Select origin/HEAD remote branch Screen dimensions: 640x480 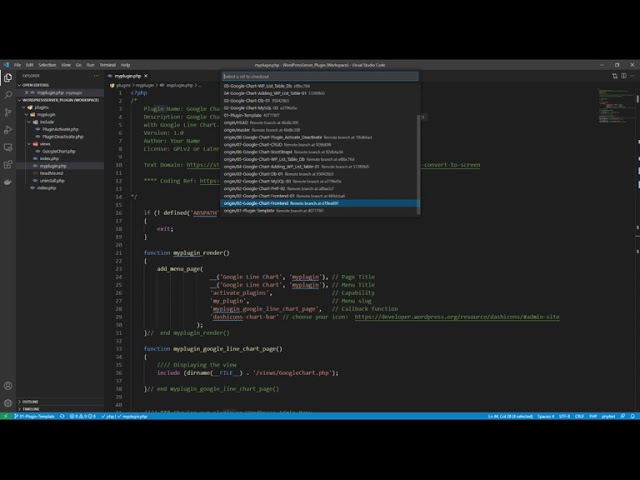(318, 122)
